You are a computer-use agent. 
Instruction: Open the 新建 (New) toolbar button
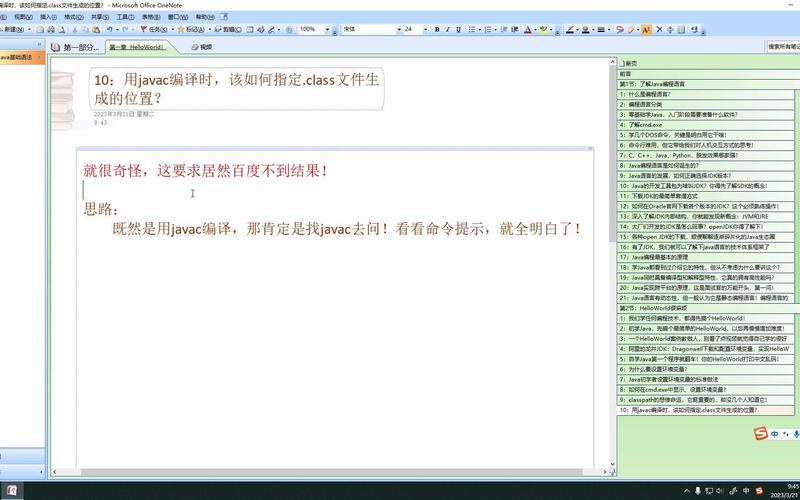15,30
